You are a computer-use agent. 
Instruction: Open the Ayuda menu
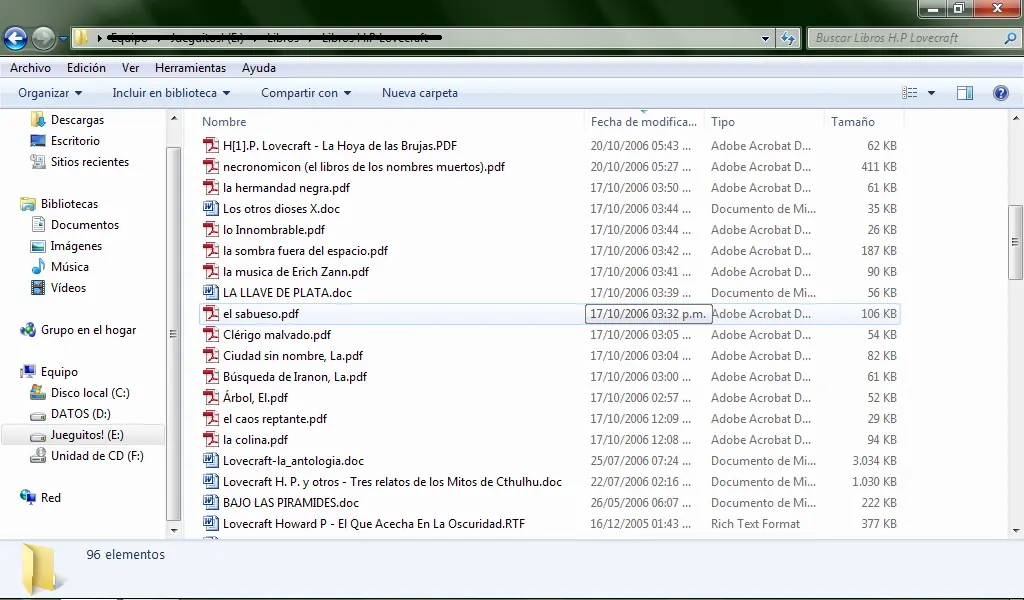coord(259,68)
